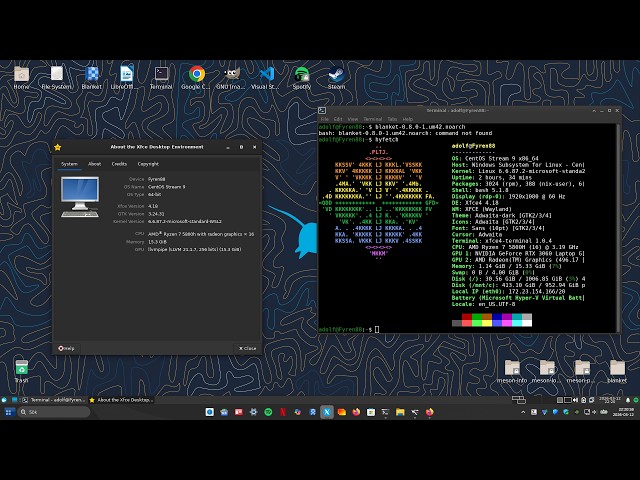Open Spotify from the Windows taskbar

tap(268, 412)
